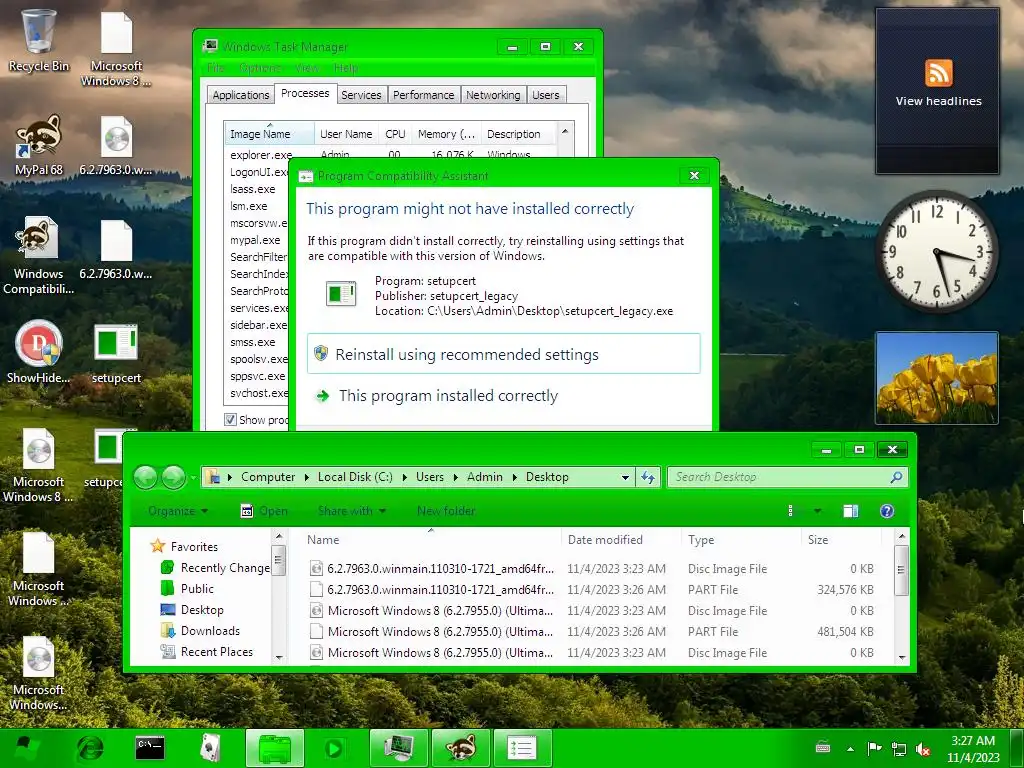Open the 6.2.7963.0.w disc image desktop icon
Screen dimensions: 1024x768
point(116,145)
